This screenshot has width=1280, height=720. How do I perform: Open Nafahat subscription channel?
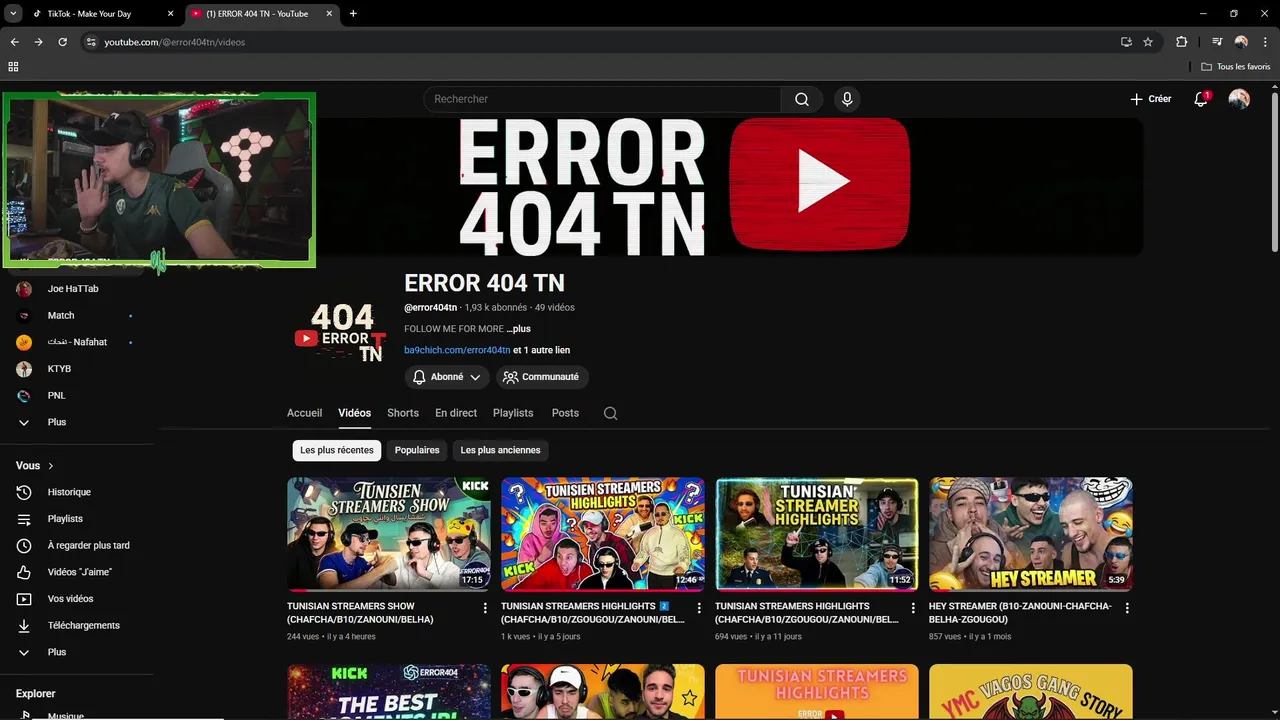pos(78,342)
